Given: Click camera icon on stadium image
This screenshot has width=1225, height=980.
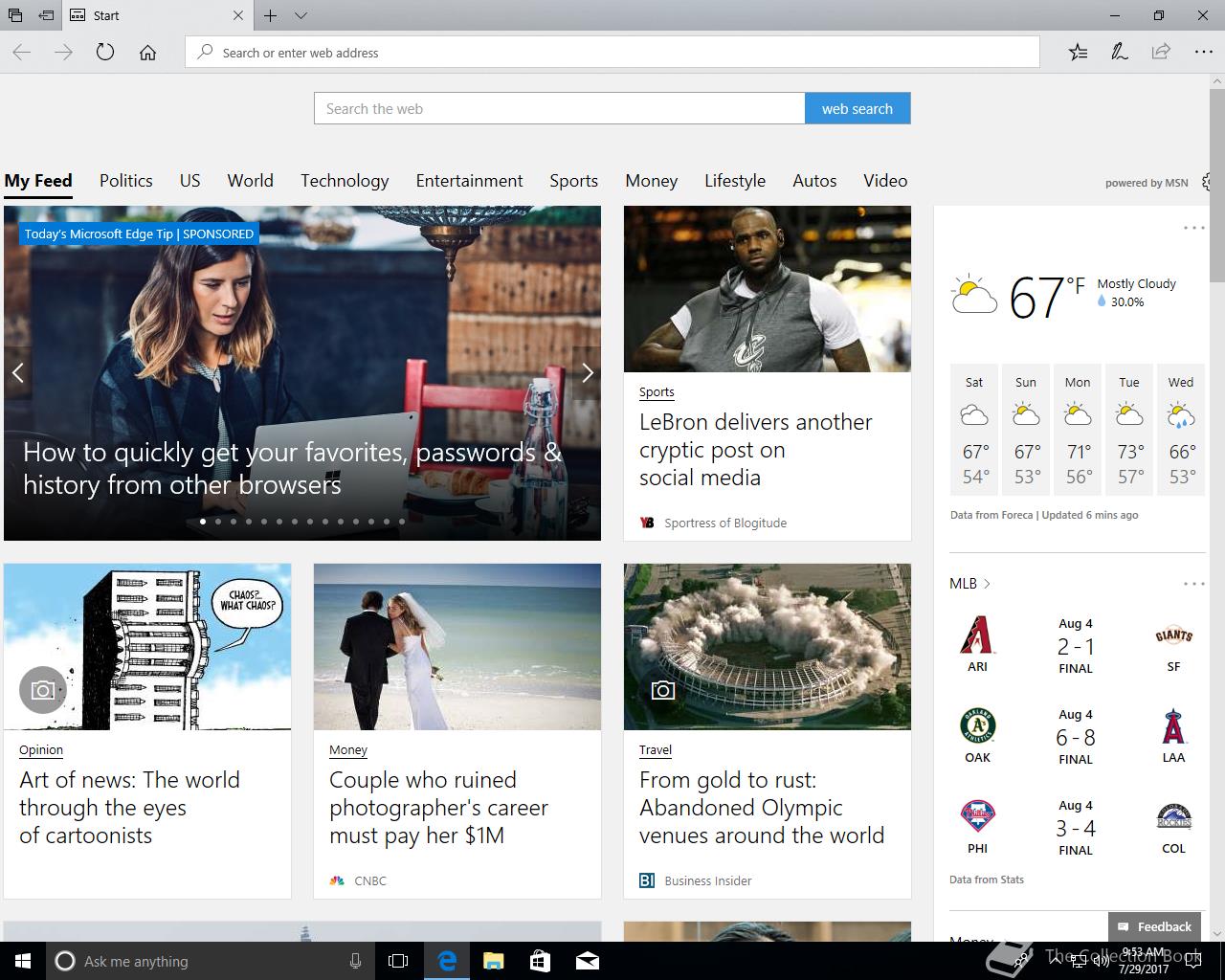Looking at the screenshot, I should tap(662, 690).
